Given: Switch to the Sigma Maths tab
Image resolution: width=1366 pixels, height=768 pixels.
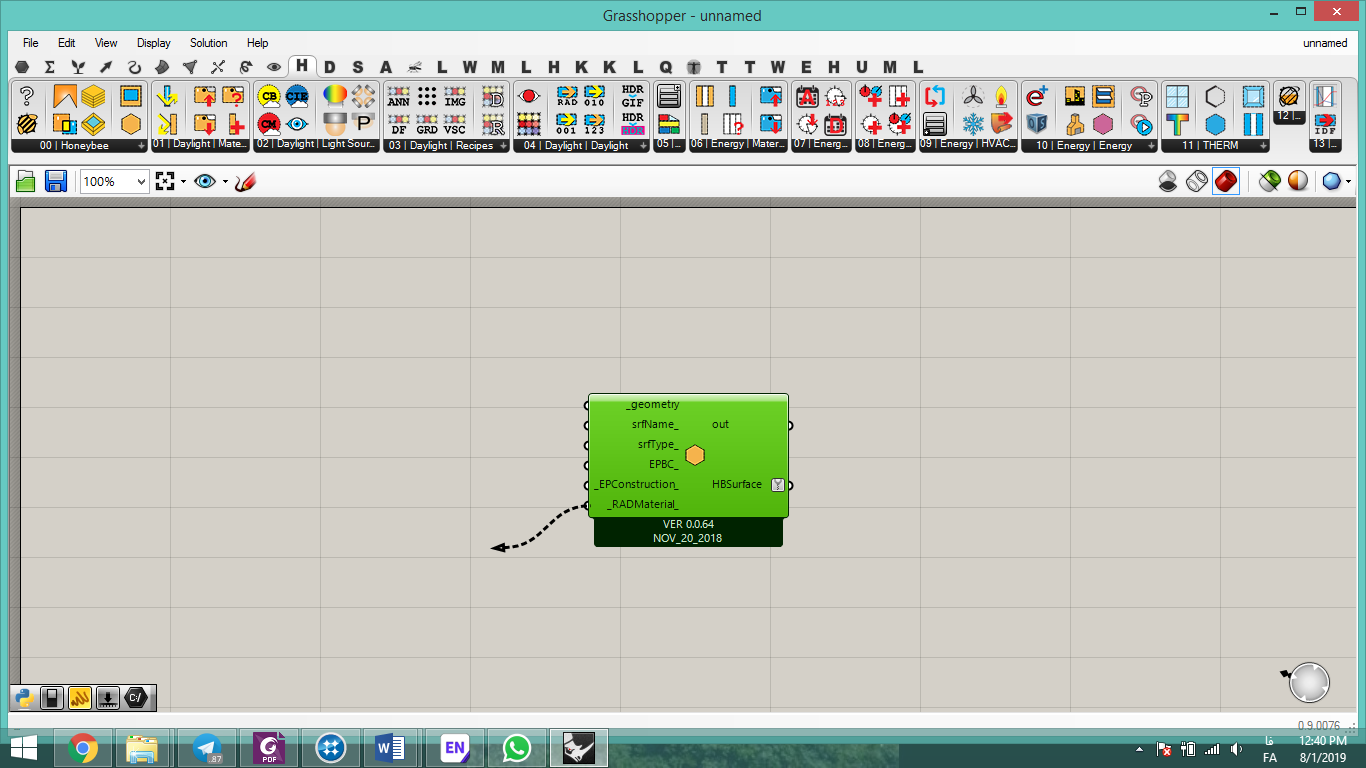Looking at the screenshot, I should click(x=49, y=67).
